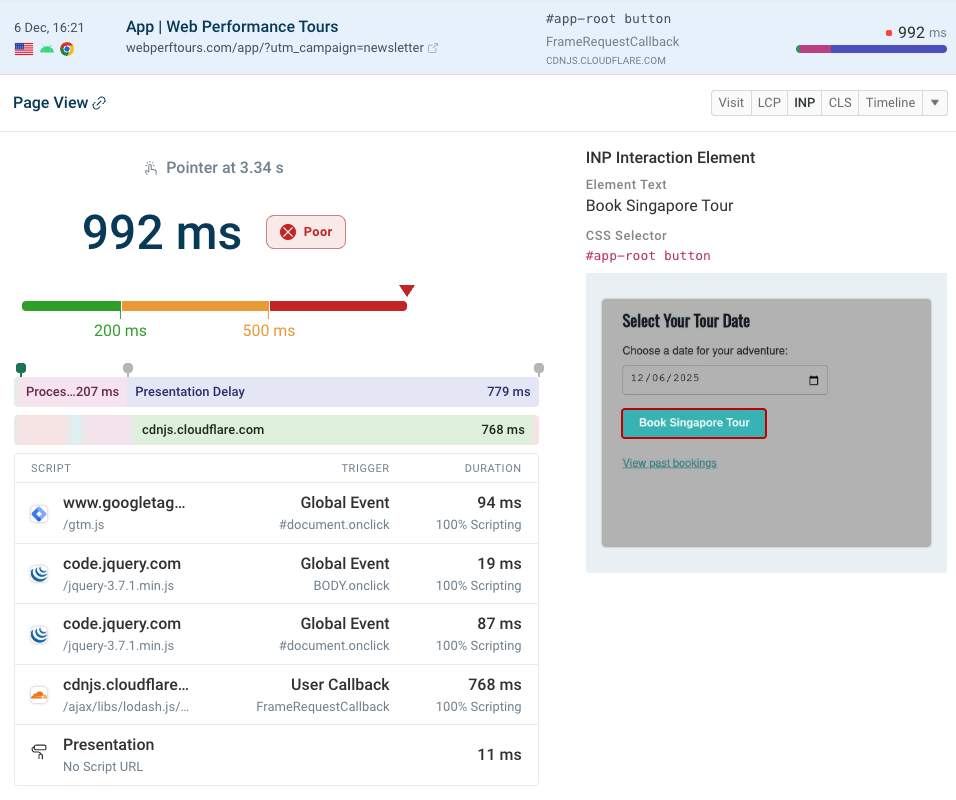Click the Google Tag Manager icon for gtm.js
956x800 pixels.
click(38, 512)
